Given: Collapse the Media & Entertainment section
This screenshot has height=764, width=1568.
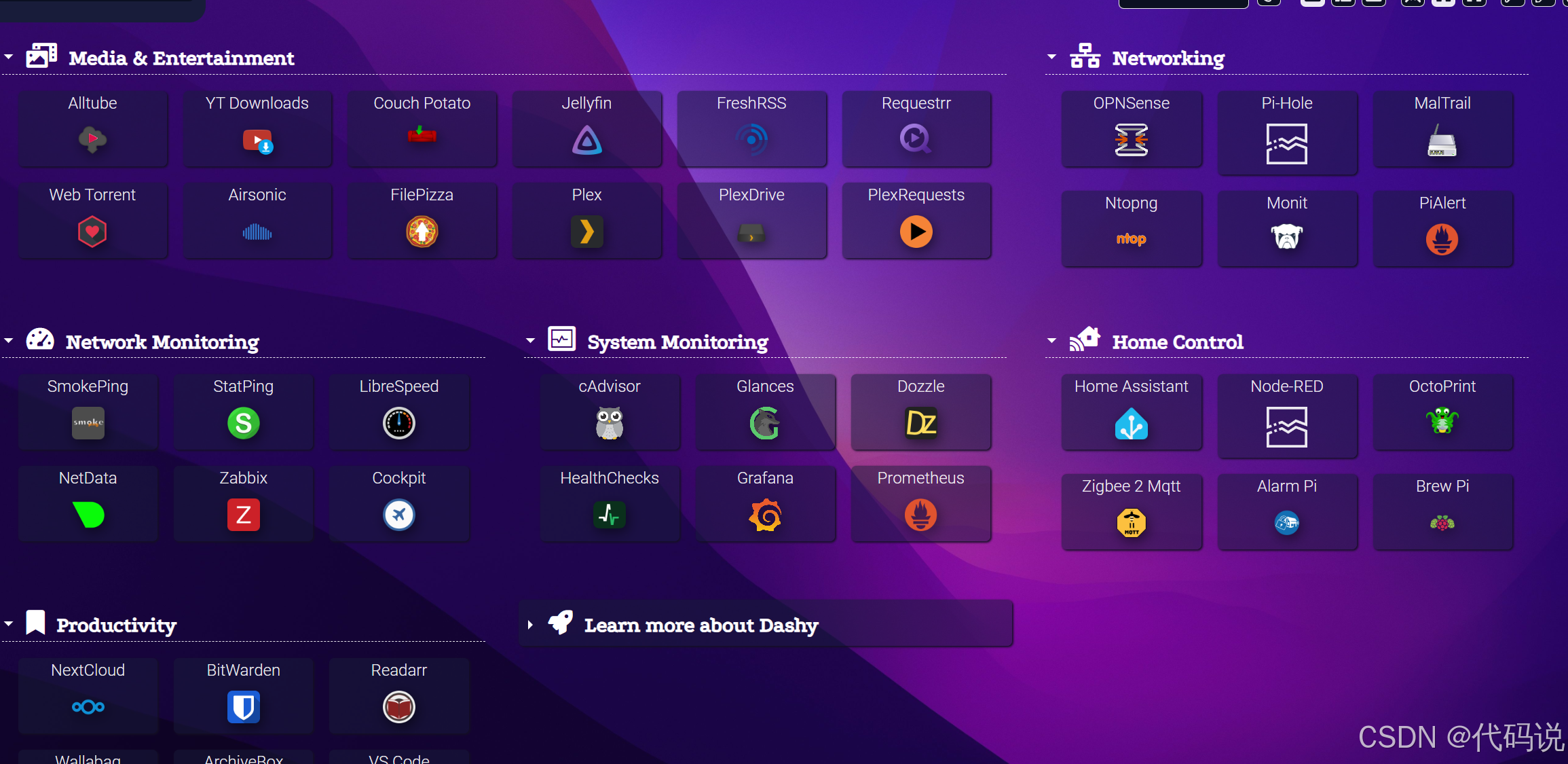Looking at the screenshot, I should pyautogui.click(x=9, y=57).
